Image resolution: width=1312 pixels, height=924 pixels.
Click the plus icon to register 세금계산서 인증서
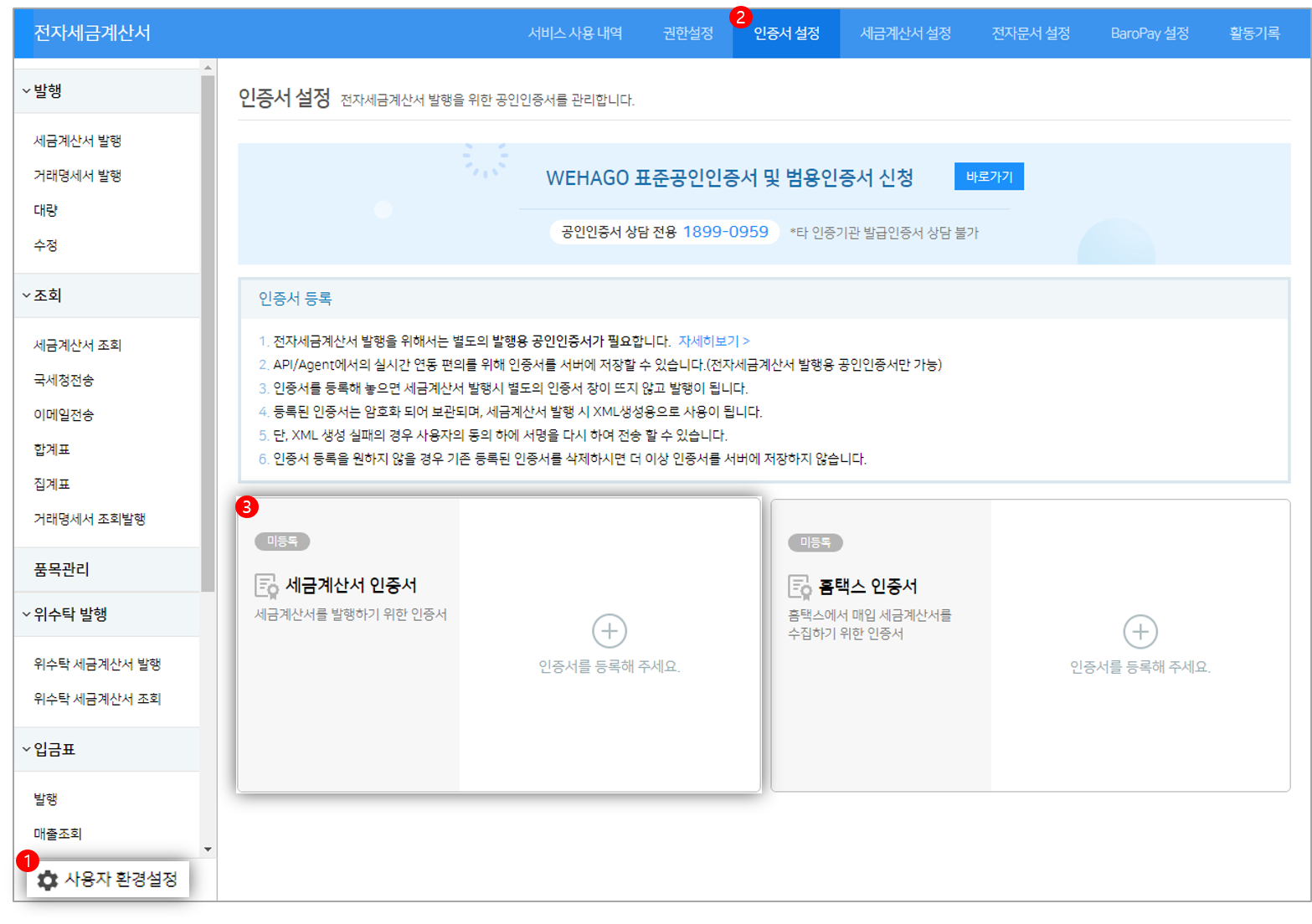[x=609, y=631]
